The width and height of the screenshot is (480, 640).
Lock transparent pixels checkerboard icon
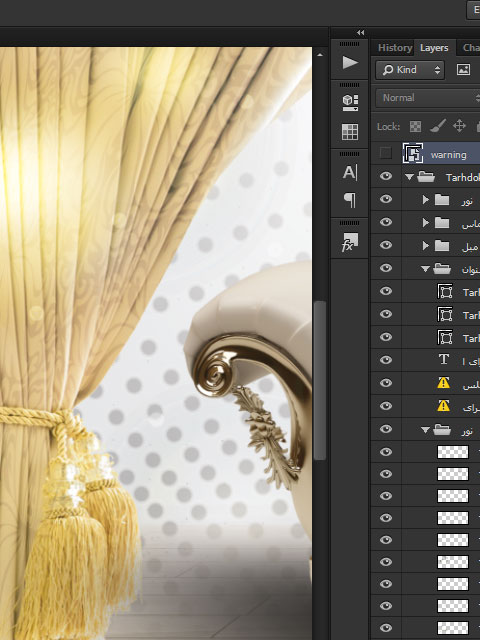pyautogui.click(x=415, y=127)
